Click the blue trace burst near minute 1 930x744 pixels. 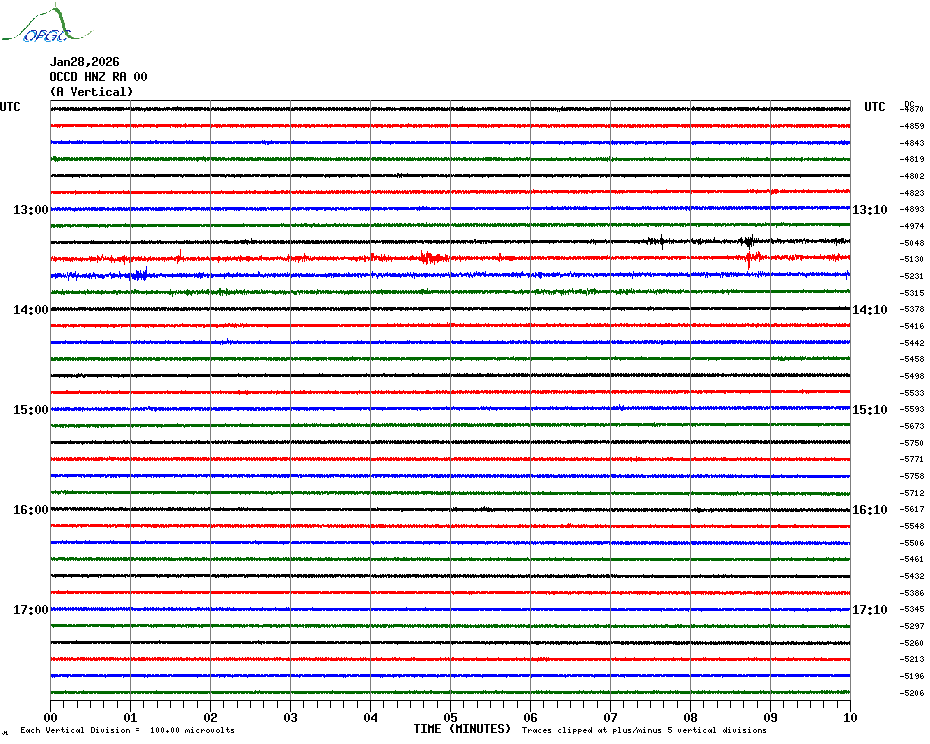pyautogui.click(x=139, y=274)
